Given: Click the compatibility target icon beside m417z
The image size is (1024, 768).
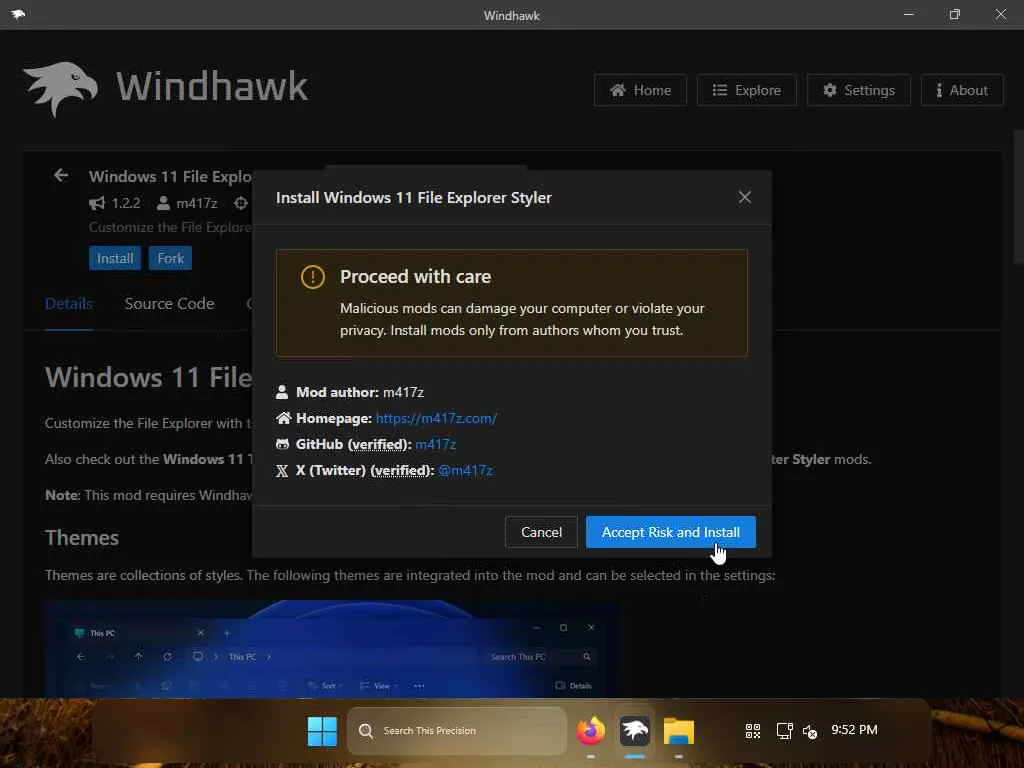Looking at the screenshot, I should click(241, 203).
